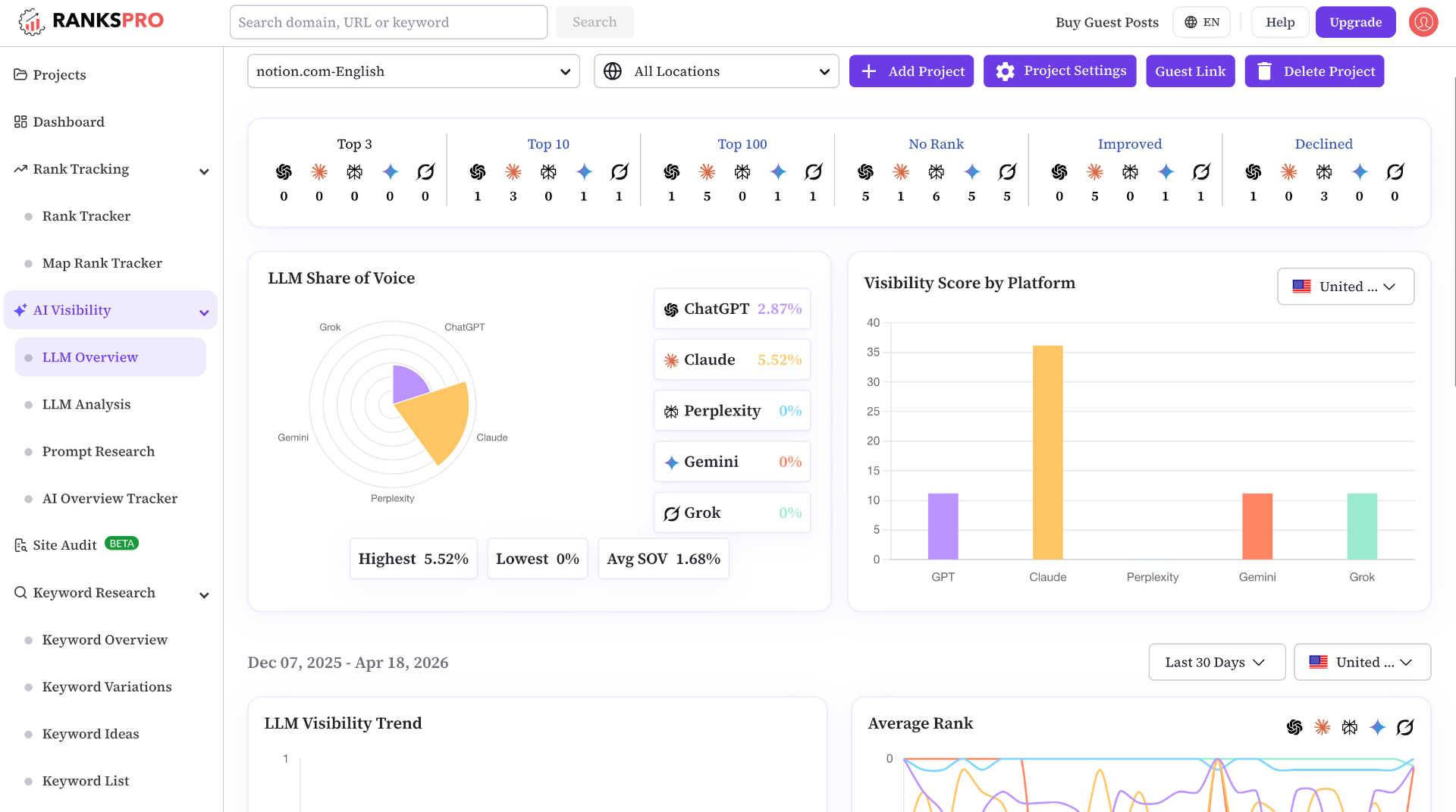Collapse the Keyword Research chevron

[x=204, y=595]
